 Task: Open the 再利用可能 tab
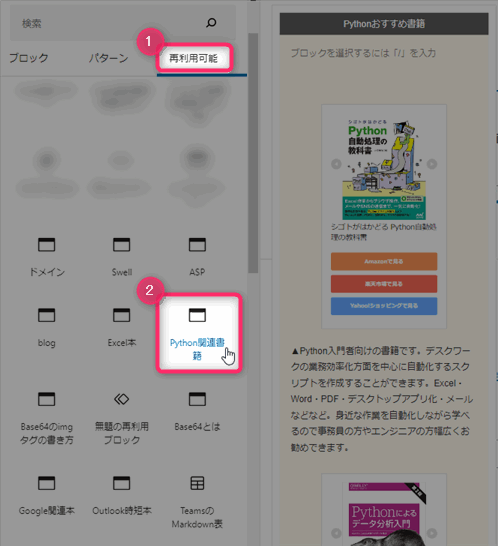194,58
